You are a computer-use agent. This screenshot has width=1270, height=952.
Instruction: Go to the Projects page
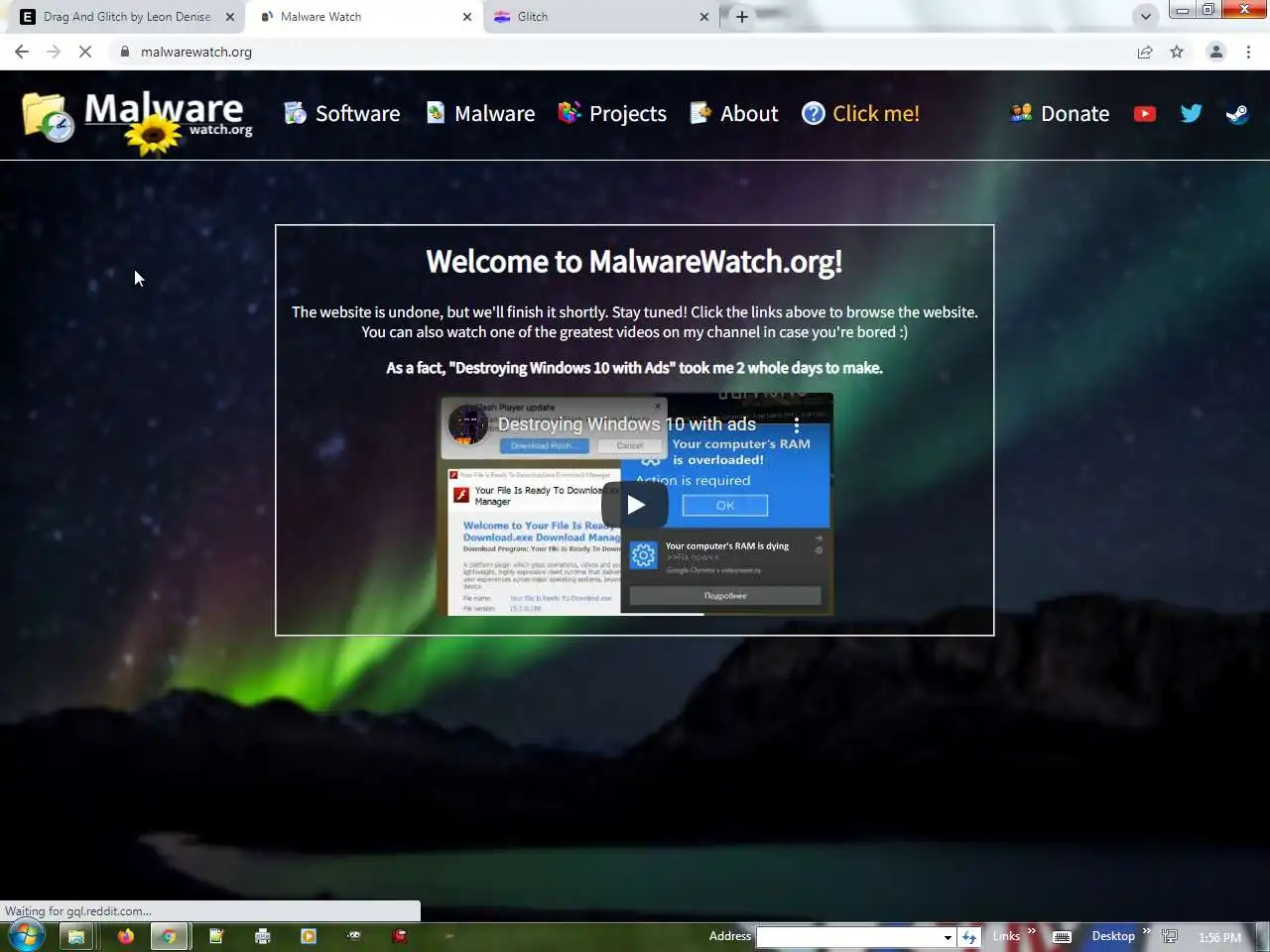pos(612,113)
